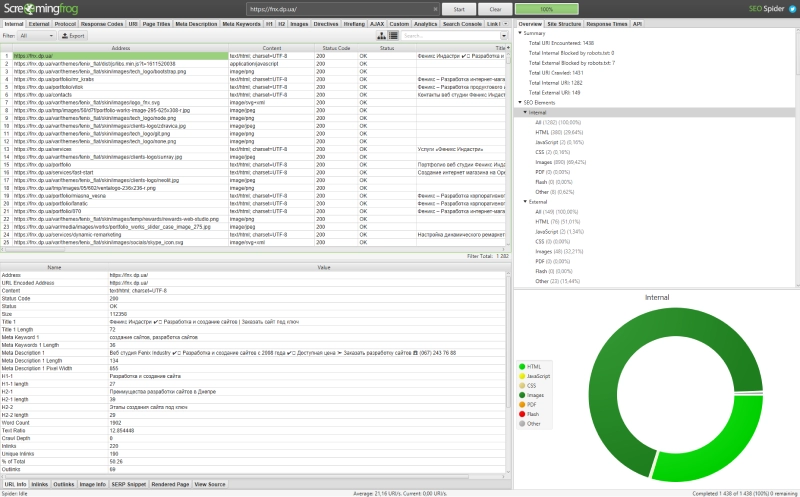Click the 100% crawl progress bar

(x=546, y=8)
